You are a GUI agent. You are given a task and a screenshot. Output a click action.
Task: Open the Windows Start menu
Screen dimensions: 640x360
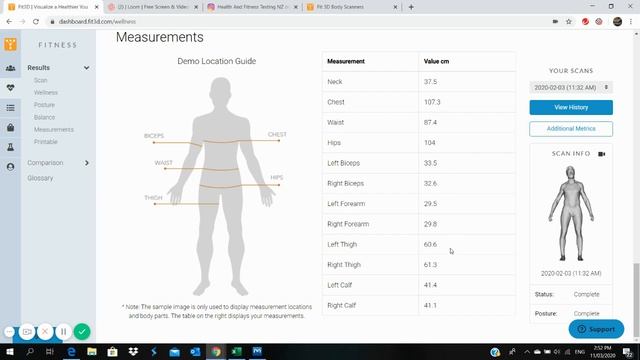pos(10,351)
